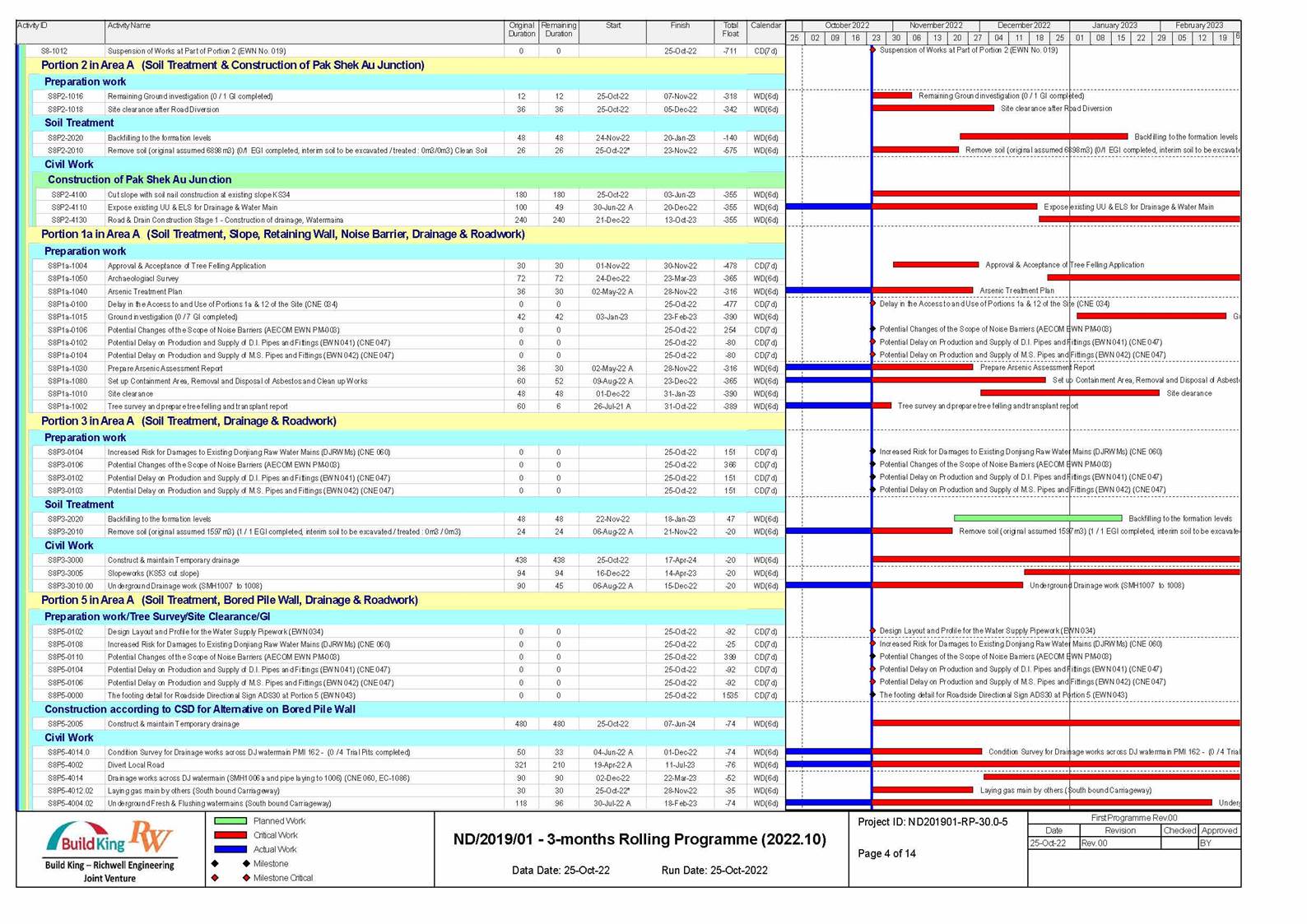Select the Bored Pile Wall CSD construction band
The height and width of the screenshot is (924, 1307).
click(408, 709)
